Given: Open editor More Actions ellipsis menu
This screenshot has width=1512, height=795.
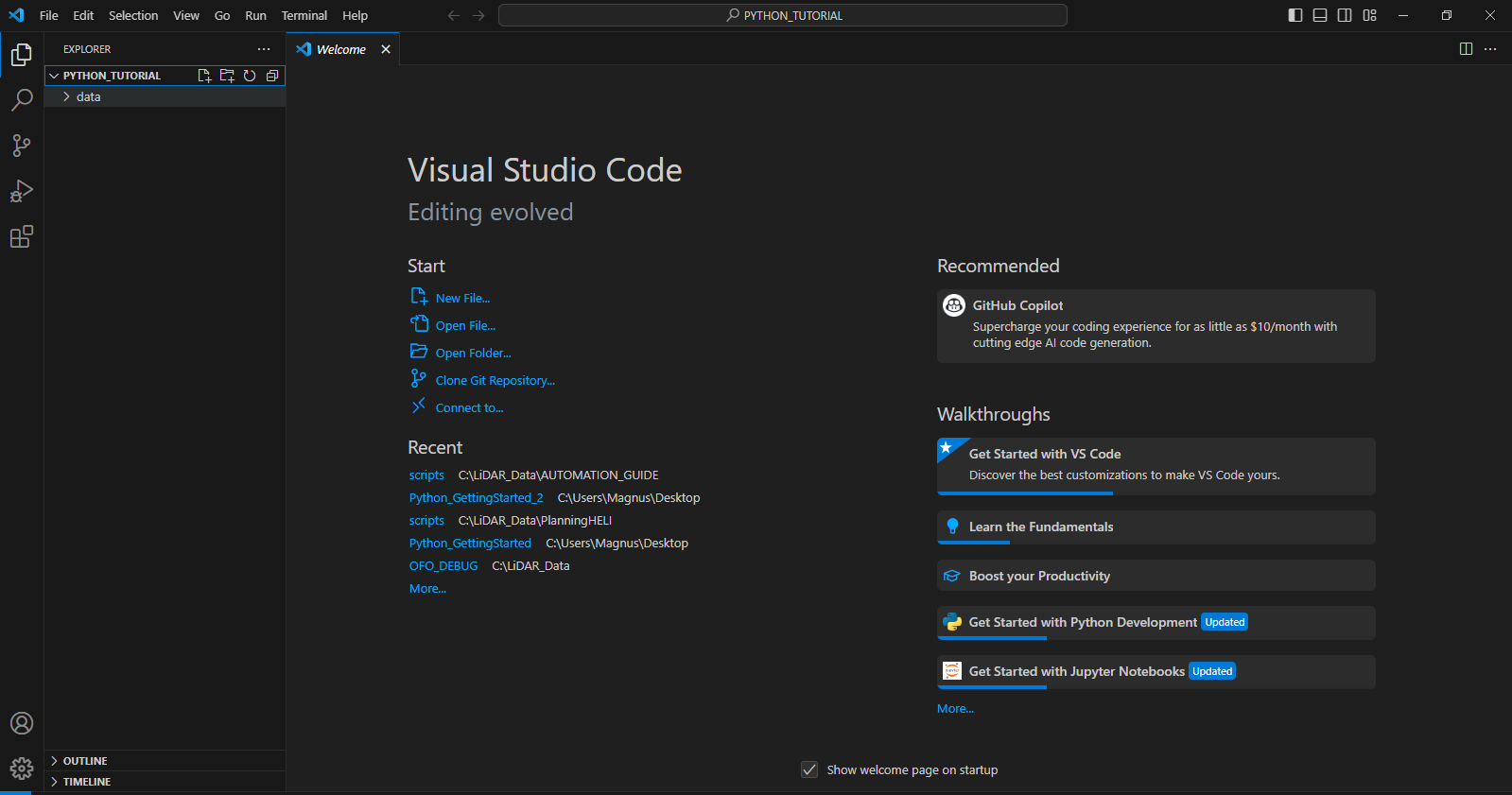Looking at the screenshot, I should point(1490,49).
